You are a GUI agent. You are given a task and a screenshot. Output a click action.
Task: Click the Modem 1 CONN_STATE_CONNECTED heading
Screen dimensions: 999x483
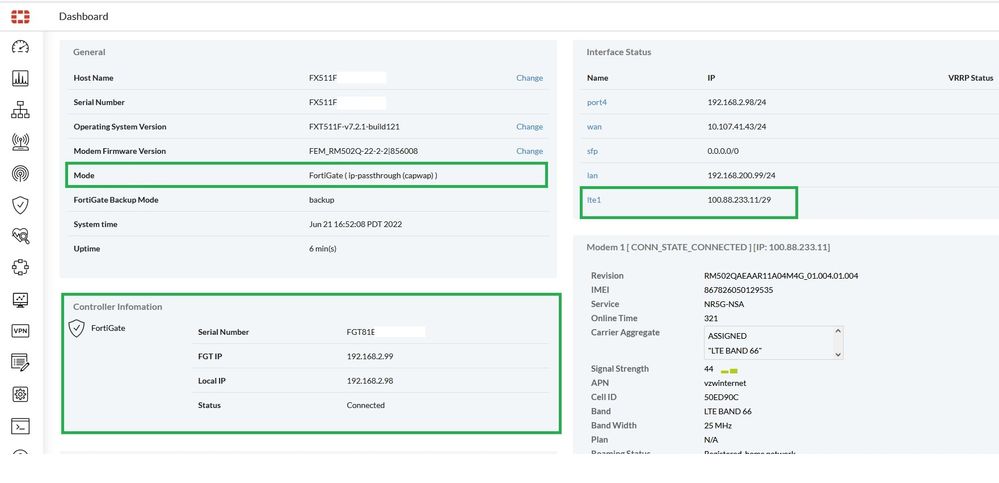tap(708, 247)
